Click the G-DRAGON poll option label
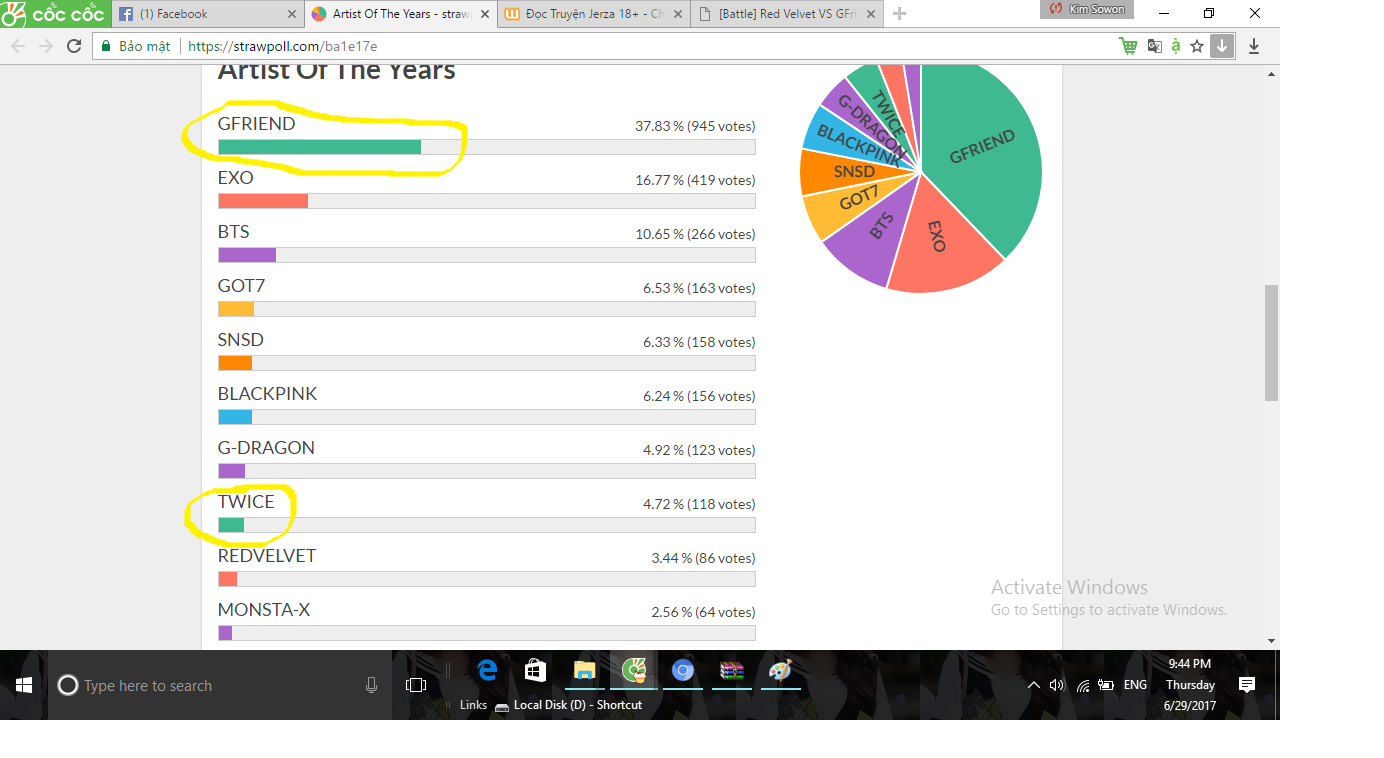The image size is (1384, 758). coord(266,448)
